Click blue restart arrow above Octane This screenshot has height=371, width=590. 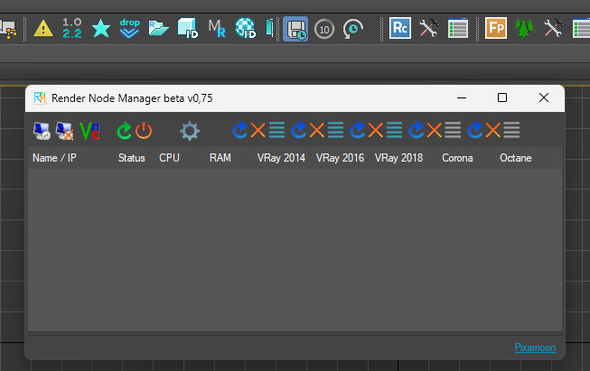474,130
